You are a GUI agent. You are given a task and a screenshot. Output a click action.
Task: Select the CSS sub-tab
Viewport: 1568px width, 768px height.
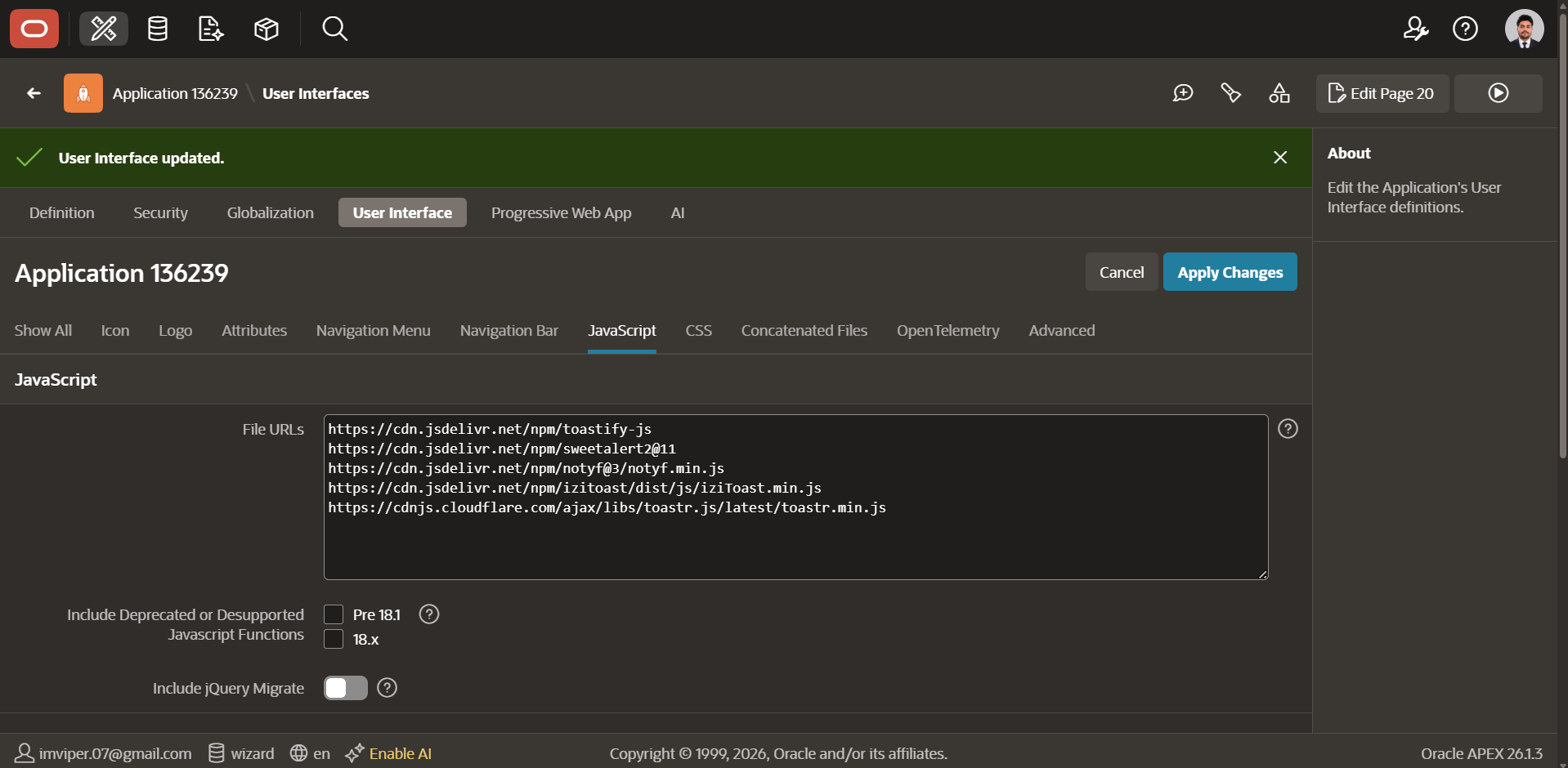pyautogui.click(x=699, y=330)
